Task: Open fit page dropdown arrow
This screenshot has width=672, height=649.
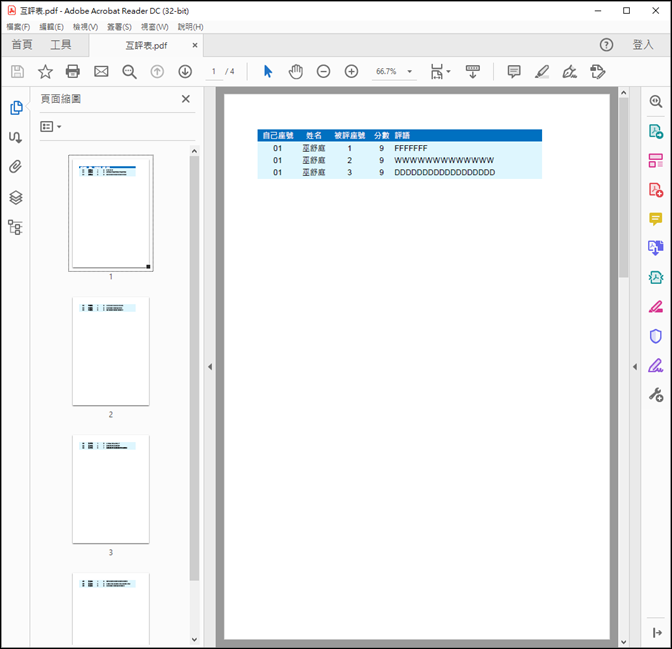Action: [x=448, y=72]
